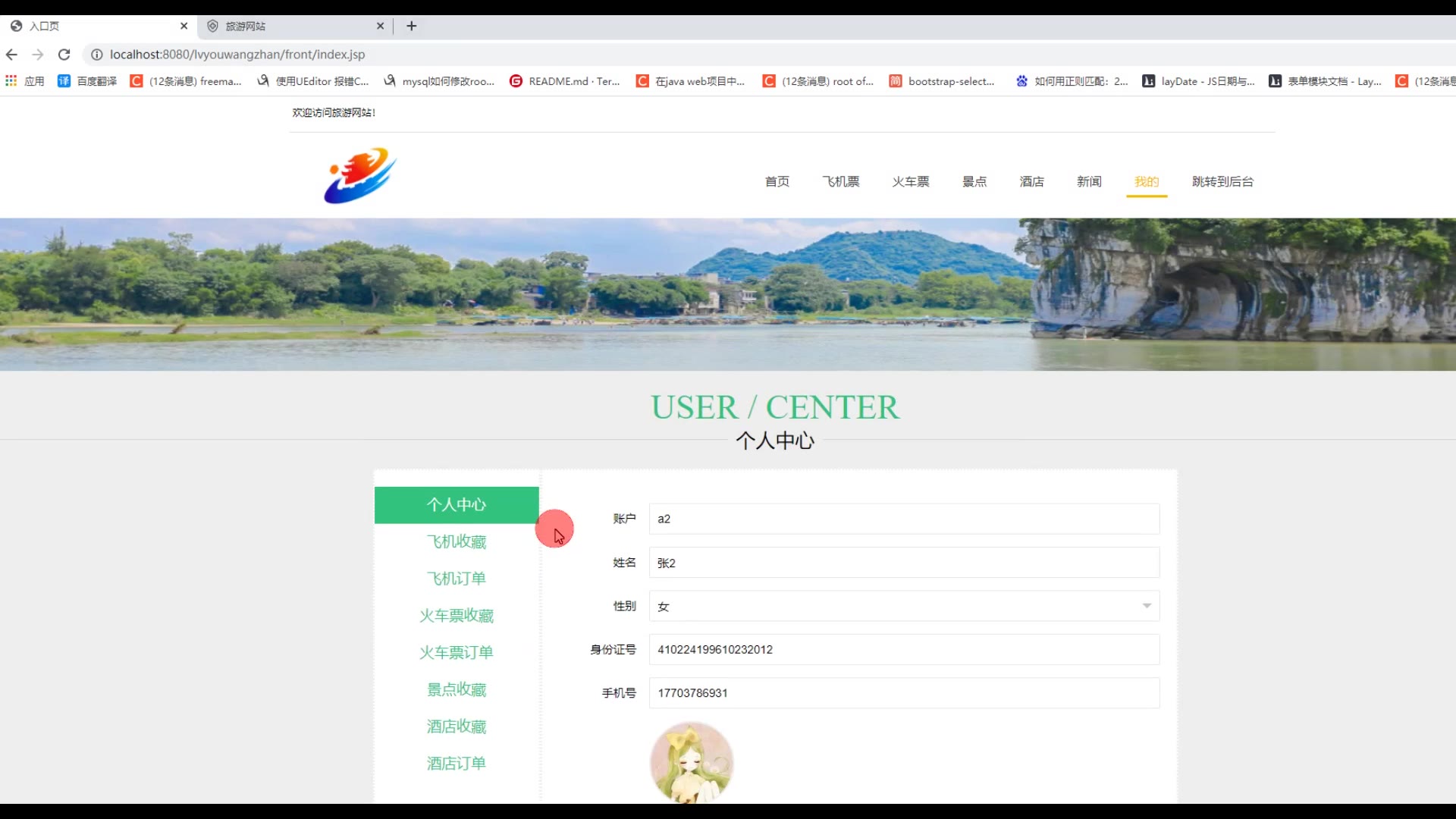Click 跳转到后台 link
1456x819 pixels.
(x=1222, y=182)
